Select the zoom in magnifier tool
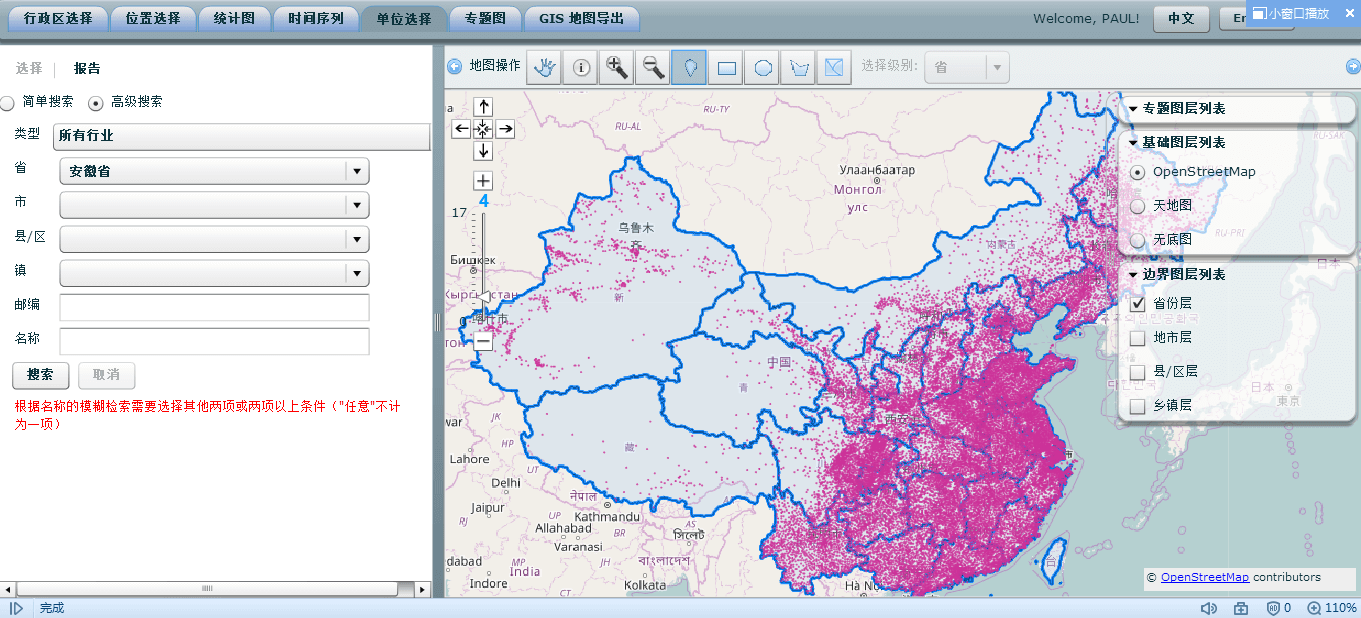 (617, 67)
